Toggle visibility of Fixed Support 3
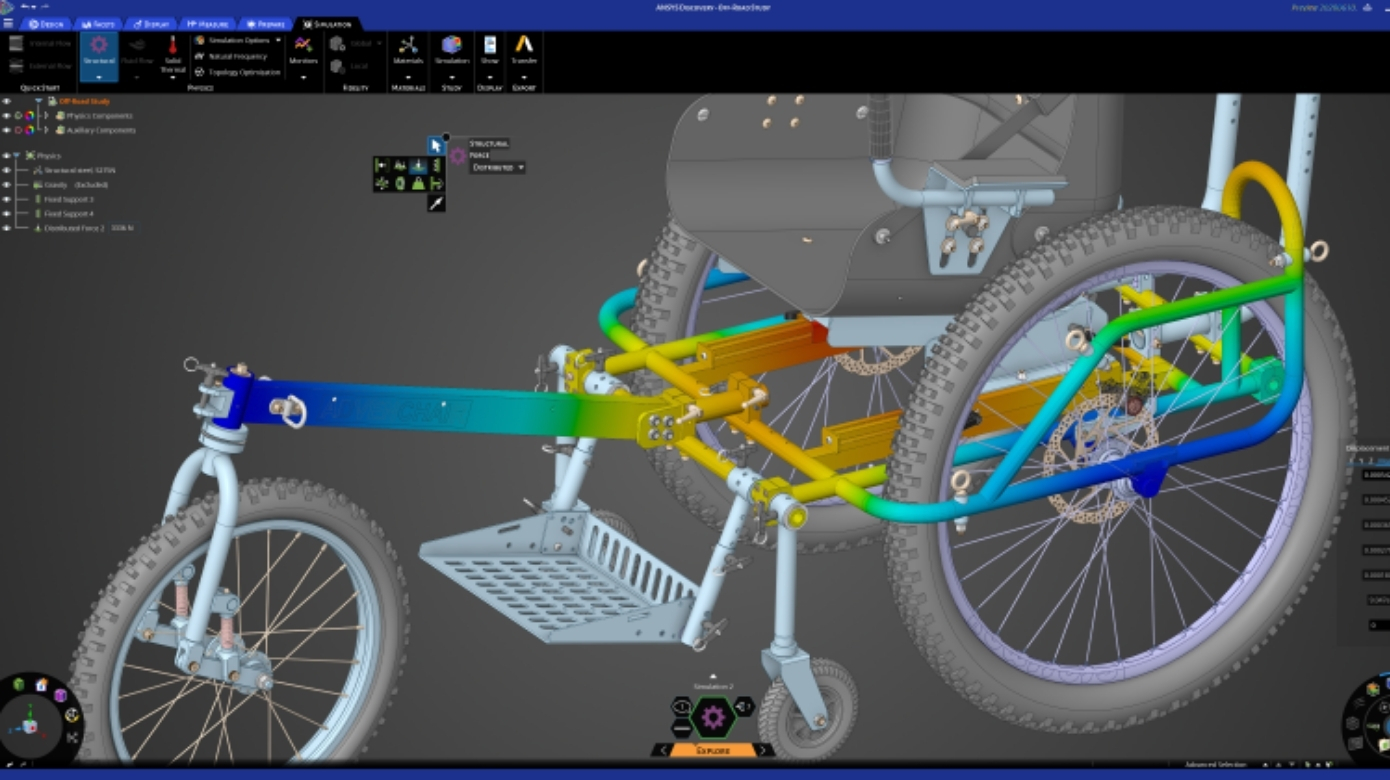1390x780 pixels. click(7, 200)
